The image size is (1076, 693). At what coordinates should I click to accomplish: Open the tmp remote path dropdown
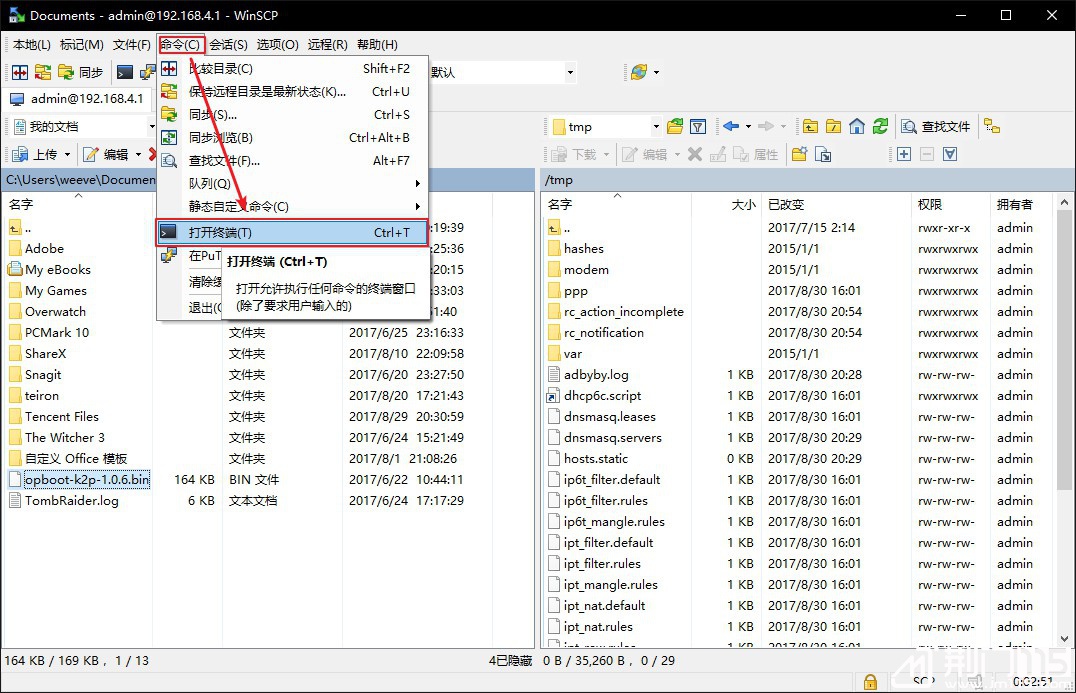tap(656, 127)
